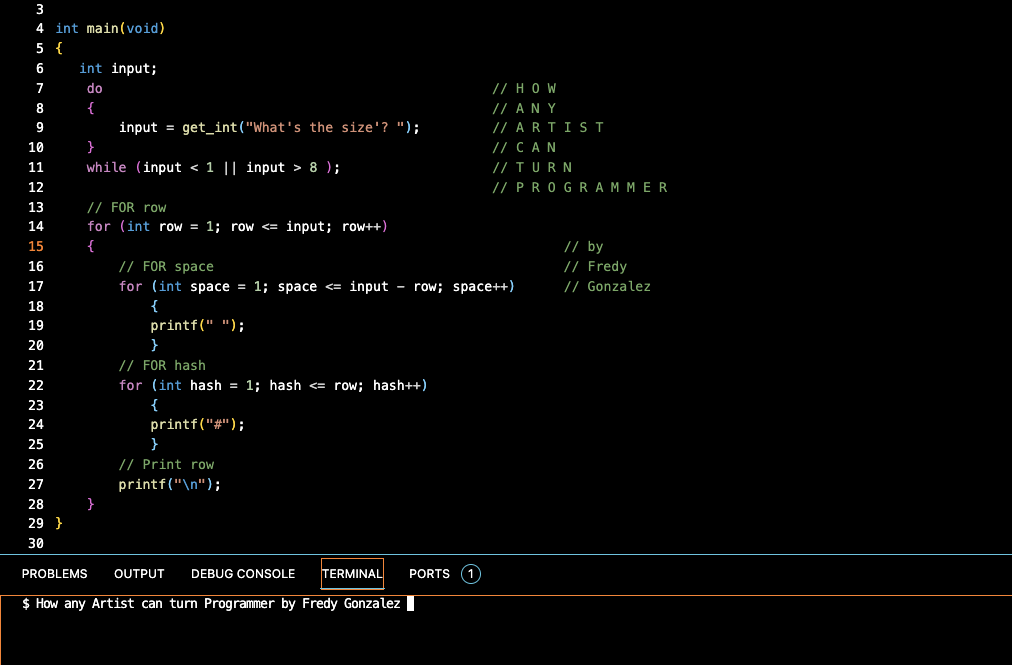
Task: Open the DEBUG CONSOLE panel
Action: 242,574
